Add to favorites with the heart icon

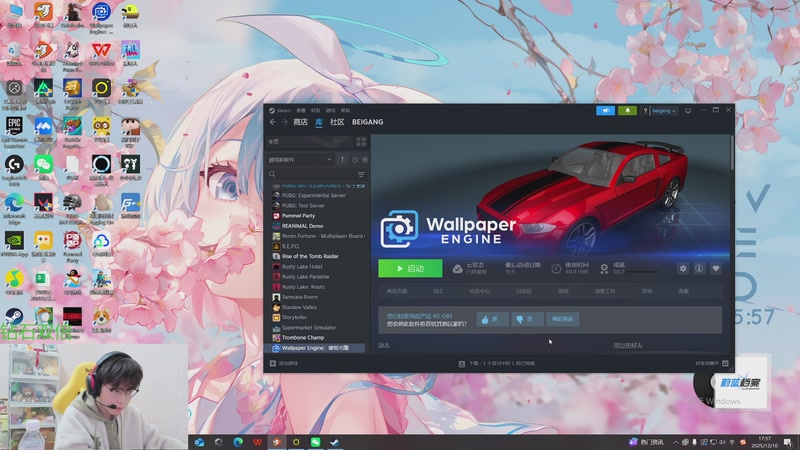[716, 268]
